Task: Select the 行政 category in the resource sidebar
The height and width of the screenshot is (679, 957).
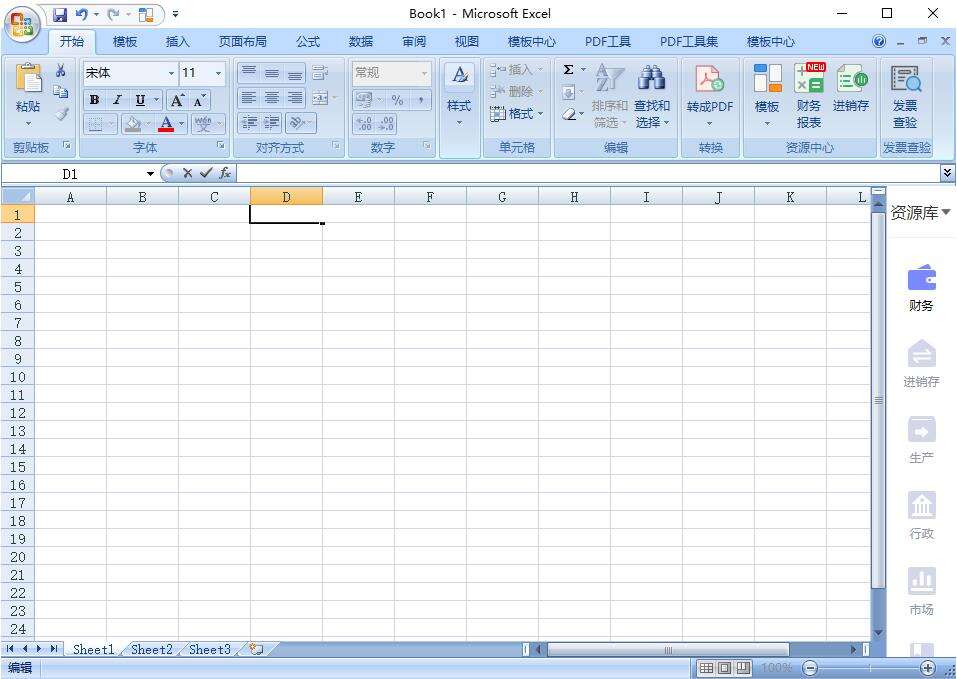Action: tap(922, 516)
